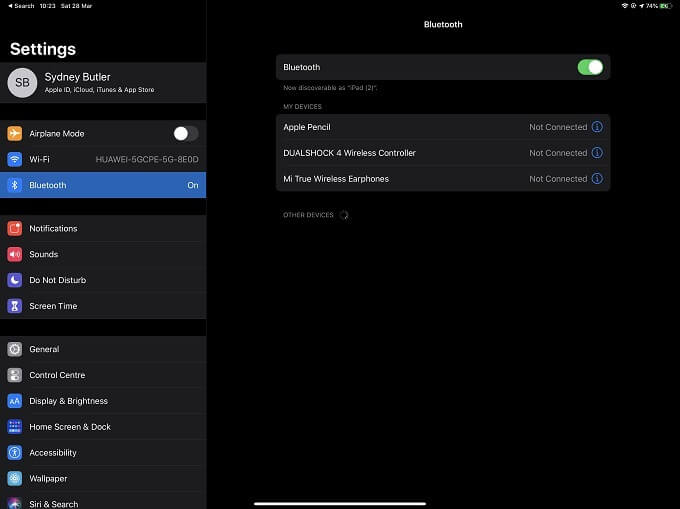Tap the Wallpaper flower icon
This screenshot has width=680, height=509.
tap(15, 479)
